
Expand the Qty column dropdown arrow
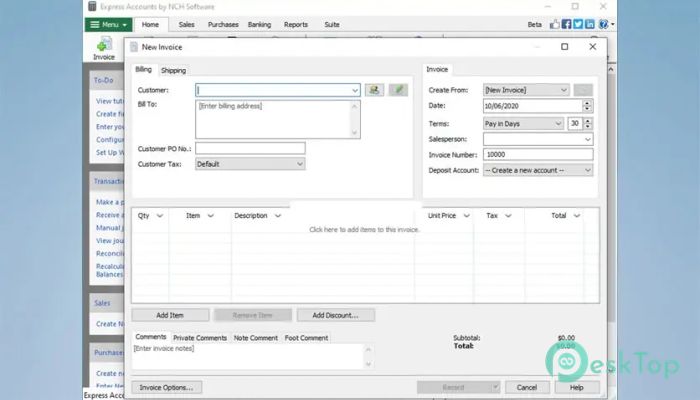click(160, 216)
